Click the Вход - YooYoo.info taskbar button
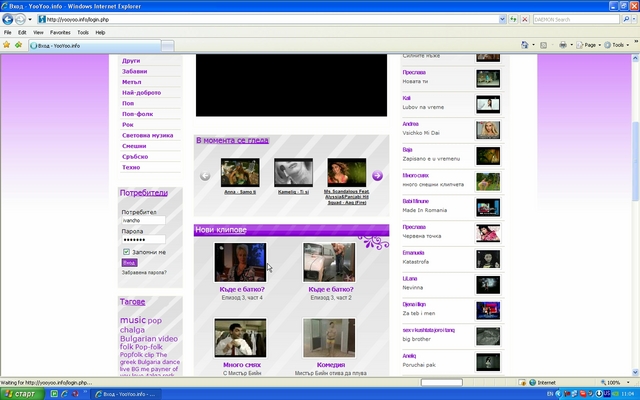Screen dimensions: 640x400 click(125, 394)
